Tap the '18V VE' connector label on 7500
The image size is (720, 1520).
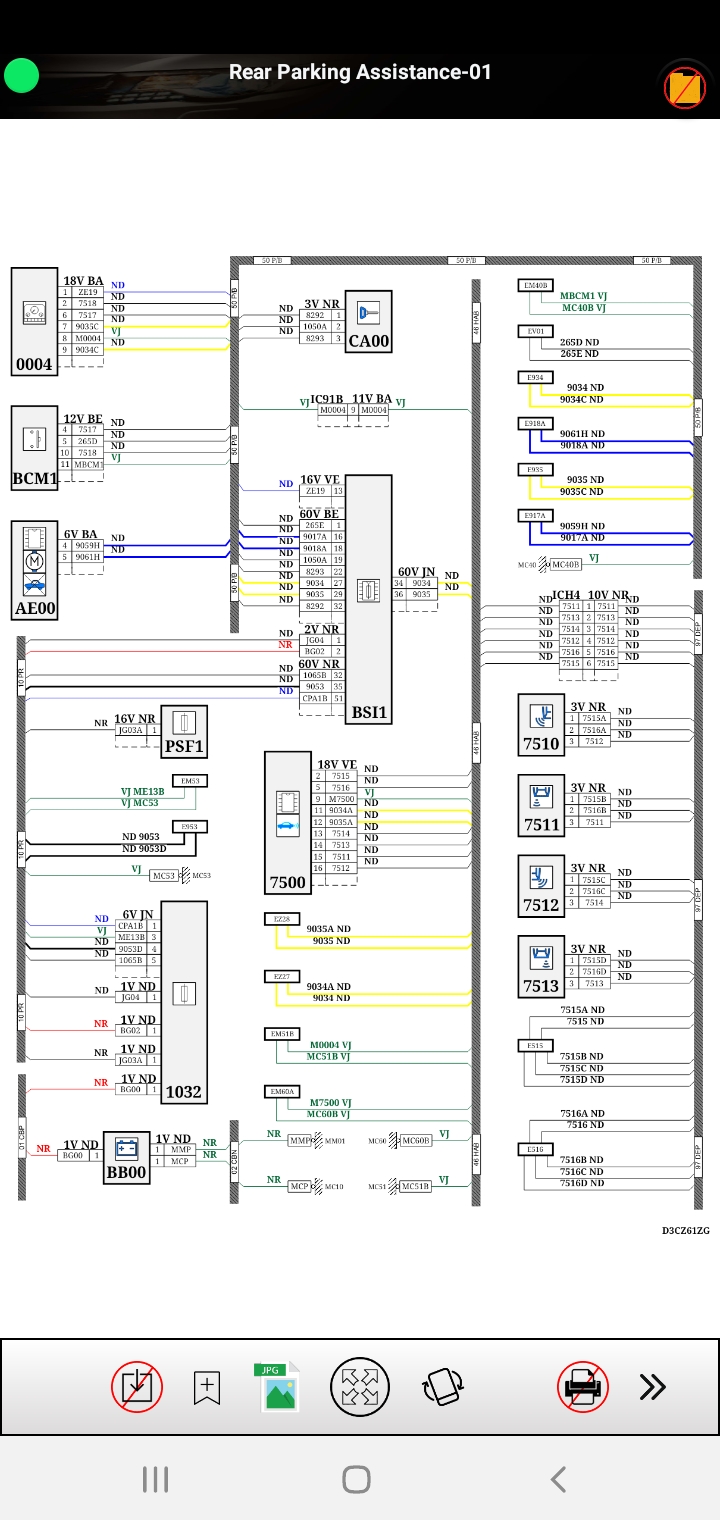tap(337, 764)
